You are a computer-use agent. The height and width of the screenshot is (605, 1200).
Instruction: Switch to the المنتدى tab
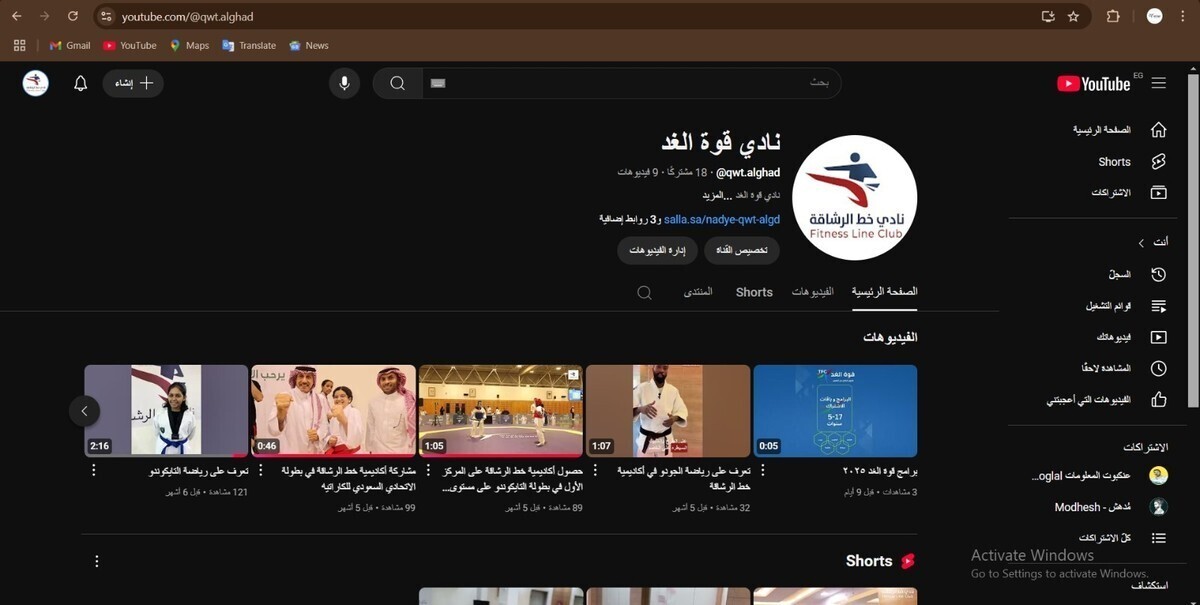[x=698, y=292]
